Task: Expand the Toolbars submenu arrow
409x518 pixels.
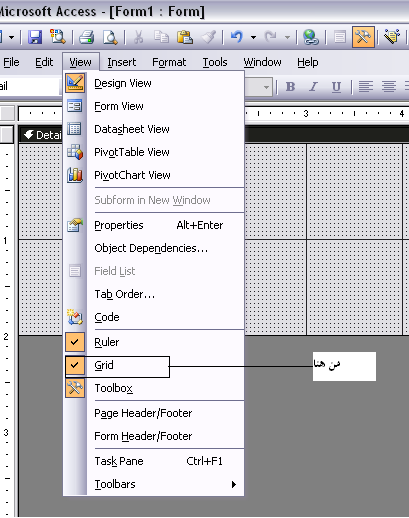Action: (234, 484)
